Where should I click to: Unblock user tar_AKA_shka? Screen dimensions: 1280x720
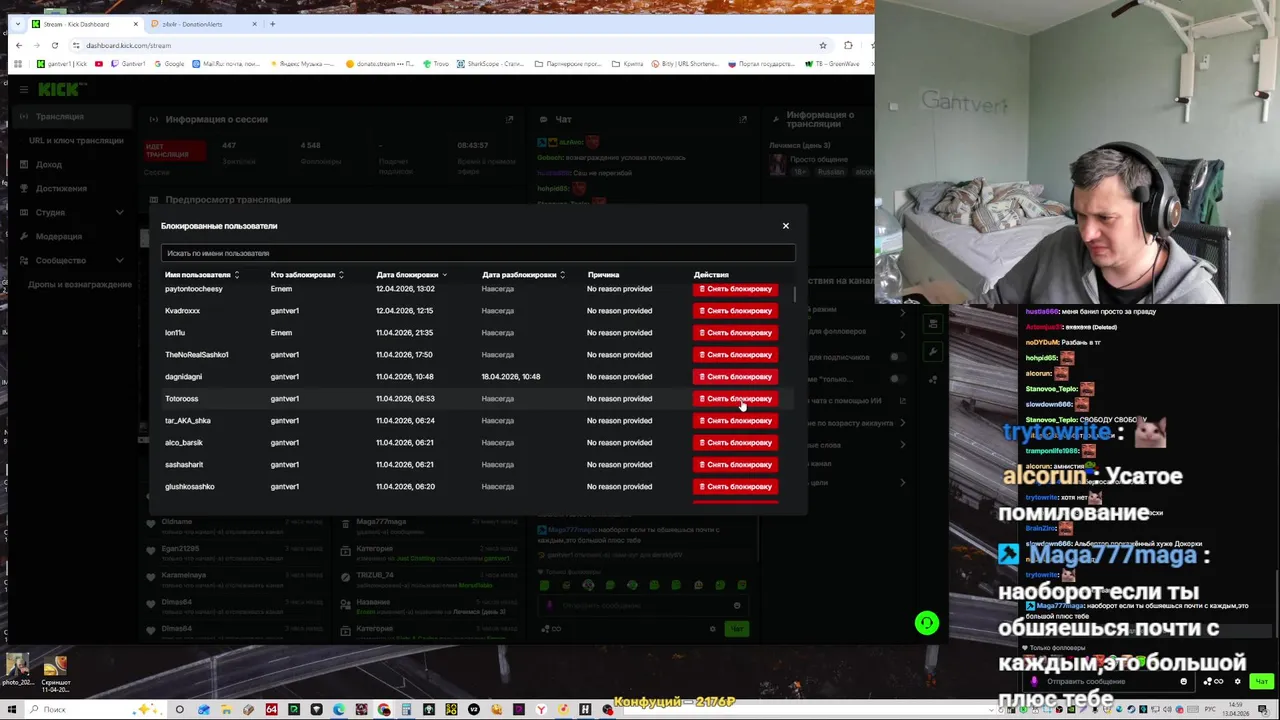[x=735, y=421]
